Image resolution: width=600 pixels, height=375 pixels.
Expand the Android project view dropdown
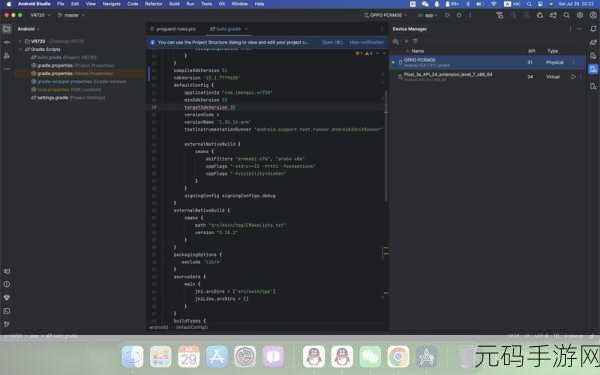[x=29, y=29]
